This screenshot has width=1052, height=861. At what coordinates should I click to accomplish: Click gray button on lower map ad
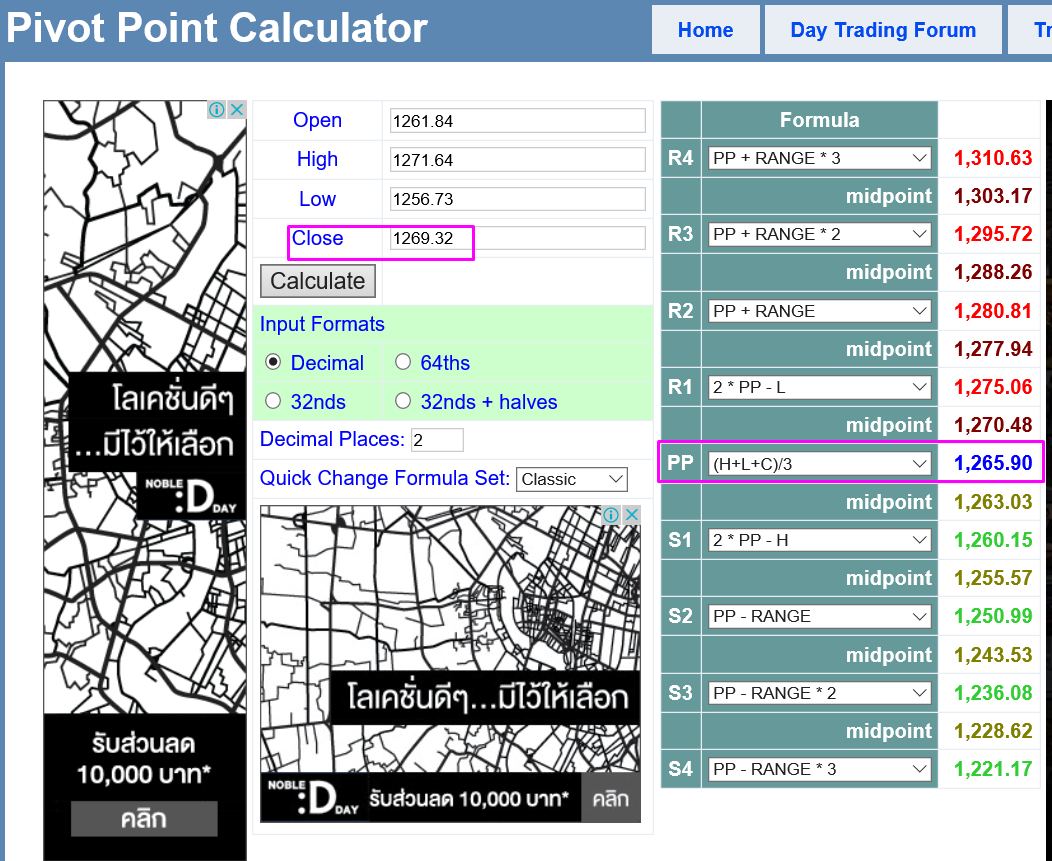click(611, 799)
